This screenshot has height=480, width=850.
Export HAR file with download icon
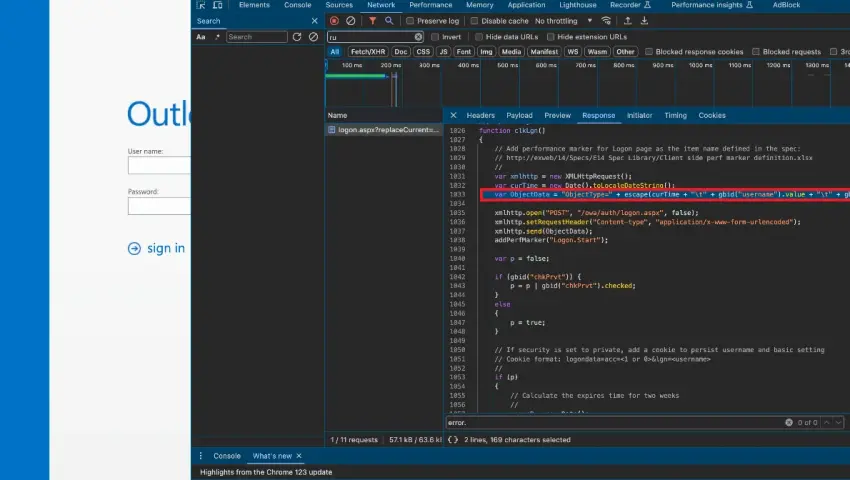[644, 21]
